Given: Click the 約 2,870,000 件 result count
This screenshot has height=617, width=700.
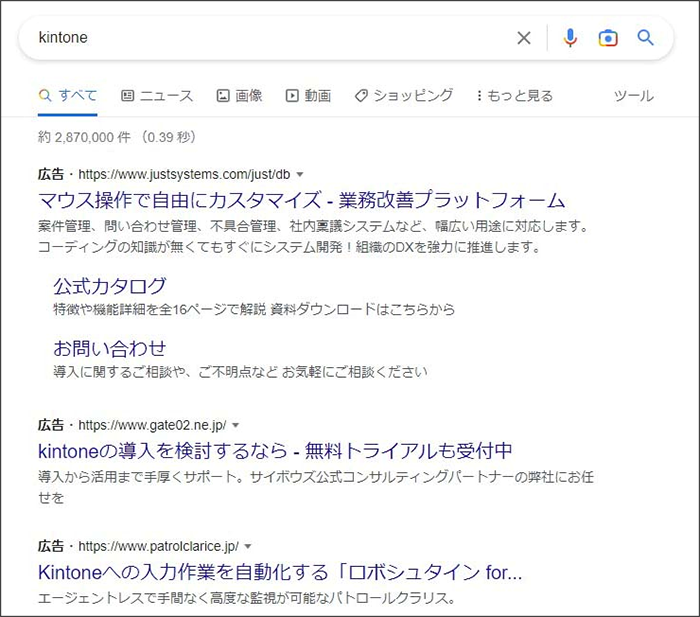Looking at the screenshot, I should 84,137.
